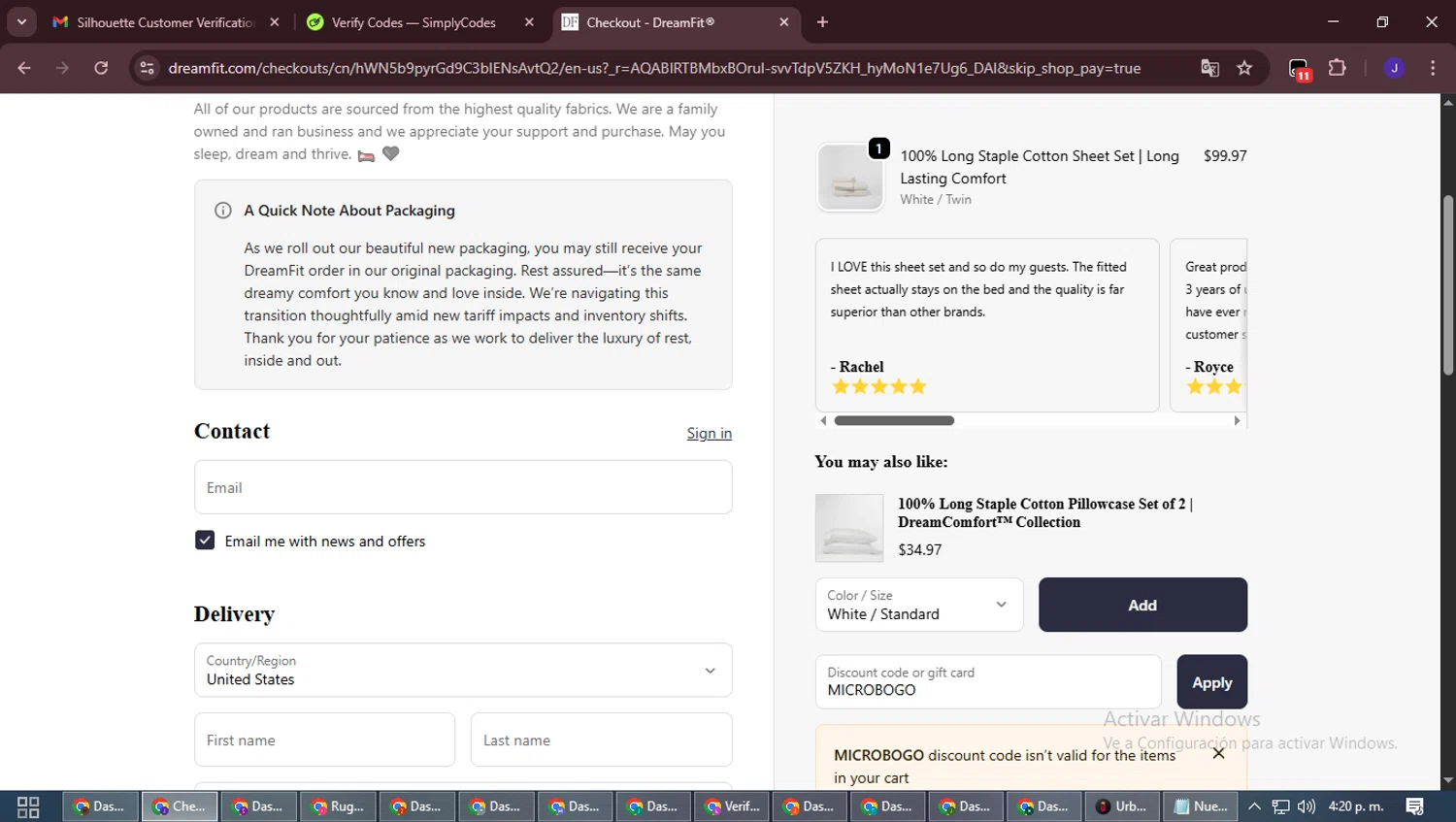Viewport: 1456px width, 822px height.
Task: Open the tab search dropdown arrow
Action: tap(21, 22)
